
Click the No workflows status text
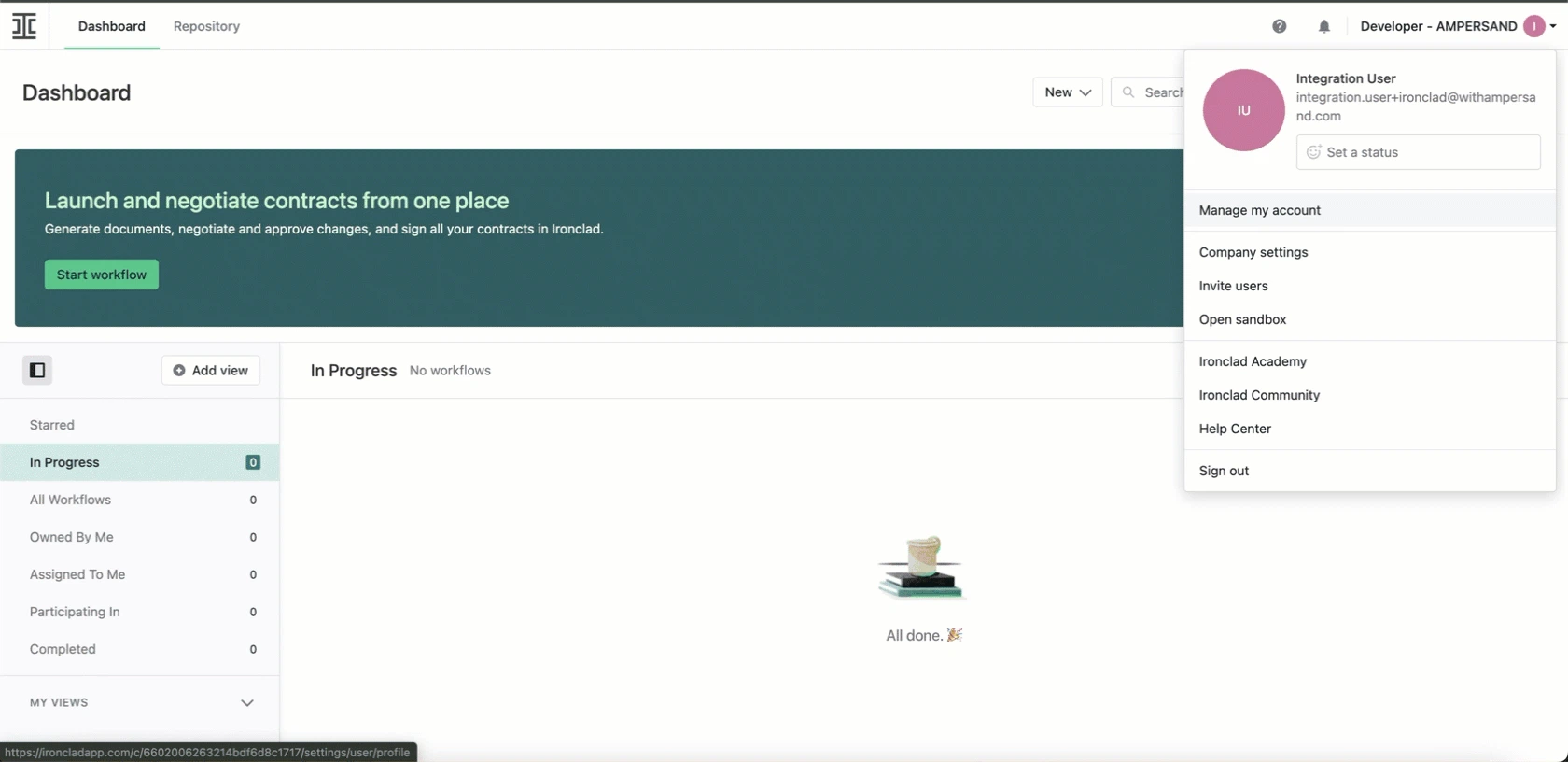point(450,371)
